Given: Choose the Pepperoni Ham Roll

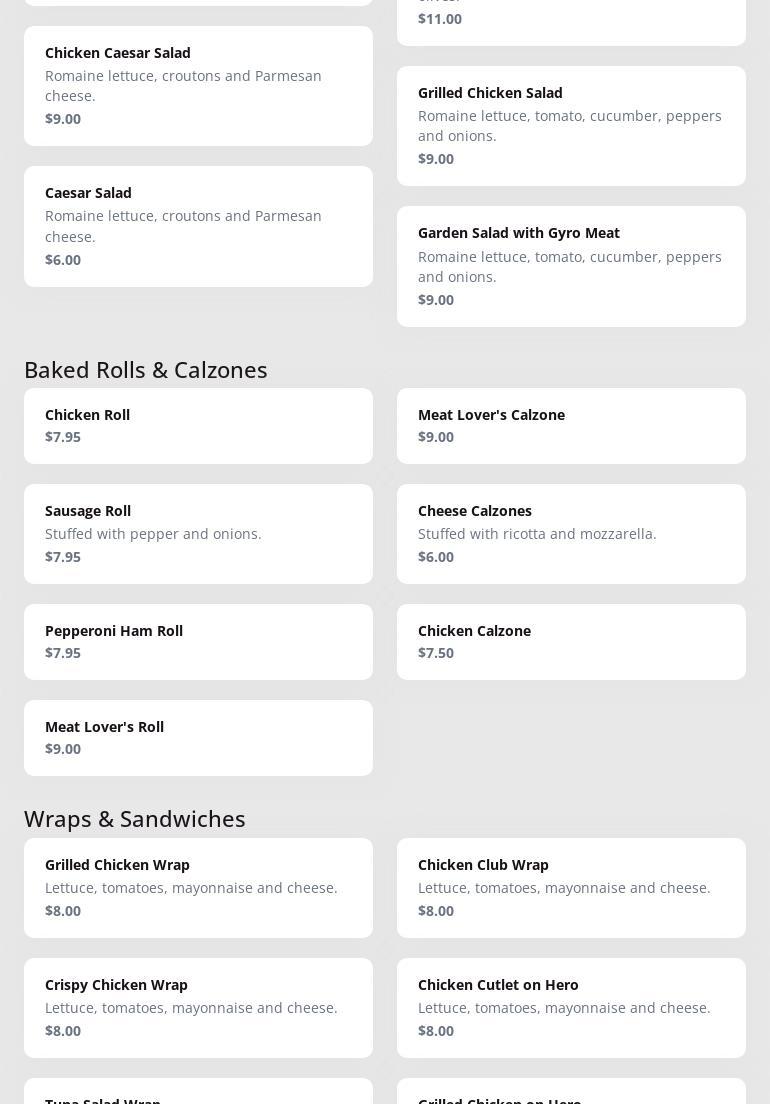Looking at the screenshot, I should [x=198, y=642].
